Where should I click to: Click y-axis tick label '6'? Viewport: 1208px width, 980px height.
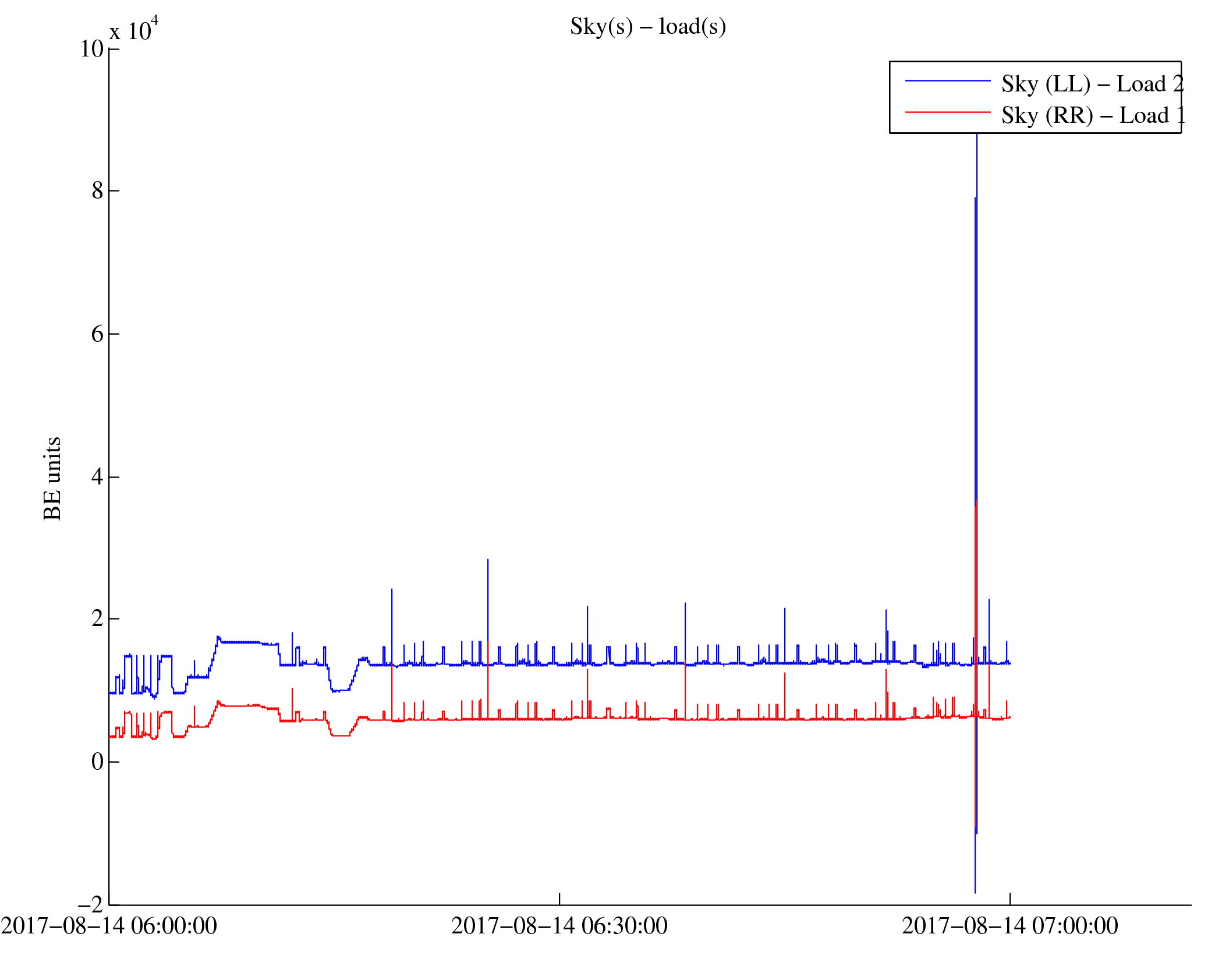coord(98,334)
